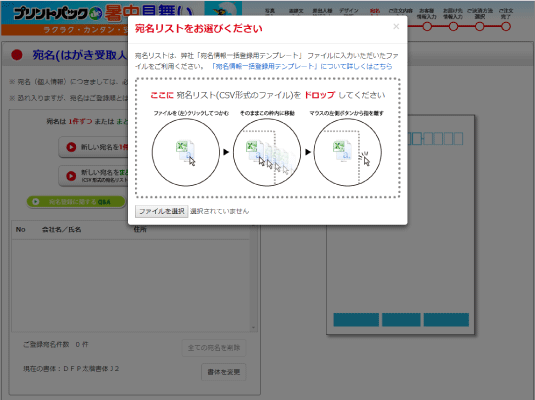Select the payment method step circle
Screen dimensions: 535x400
(x=479, y=26)
